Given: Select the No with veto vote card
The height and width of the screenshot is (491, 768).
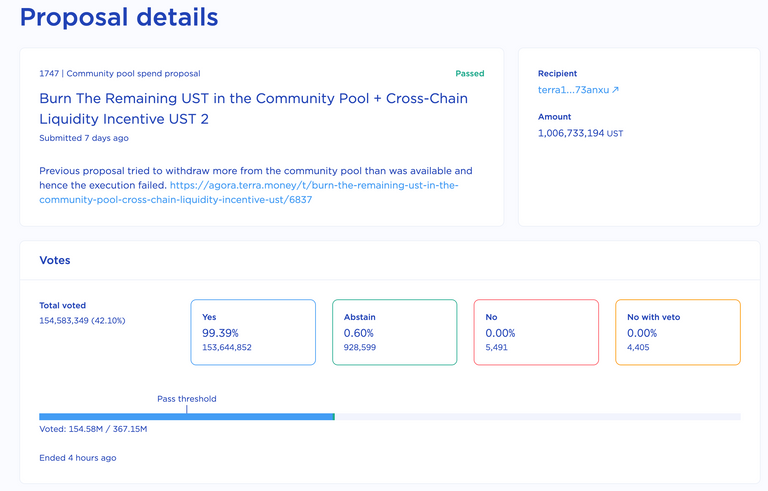Looking at the screenshot, I should [x=677, y=332].
